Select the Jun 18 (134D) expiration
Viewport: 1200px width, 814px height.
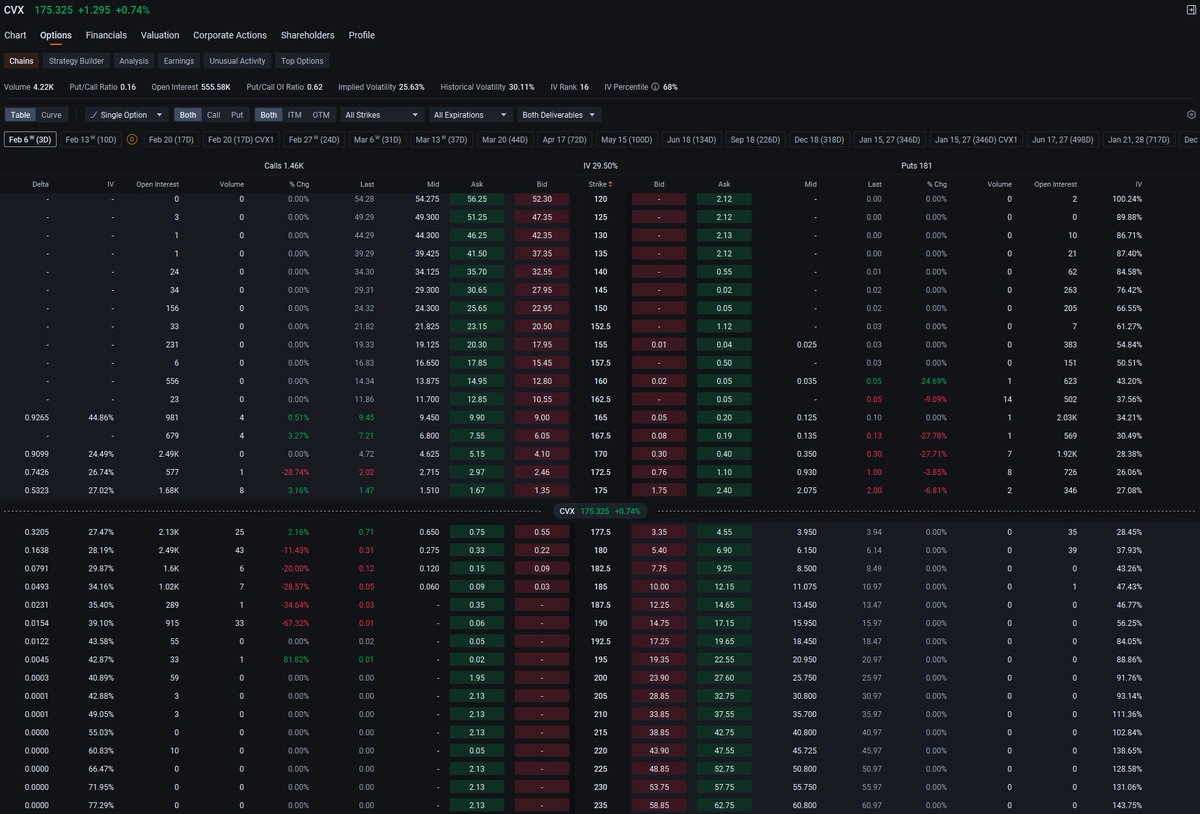click(x=692, y=140)
